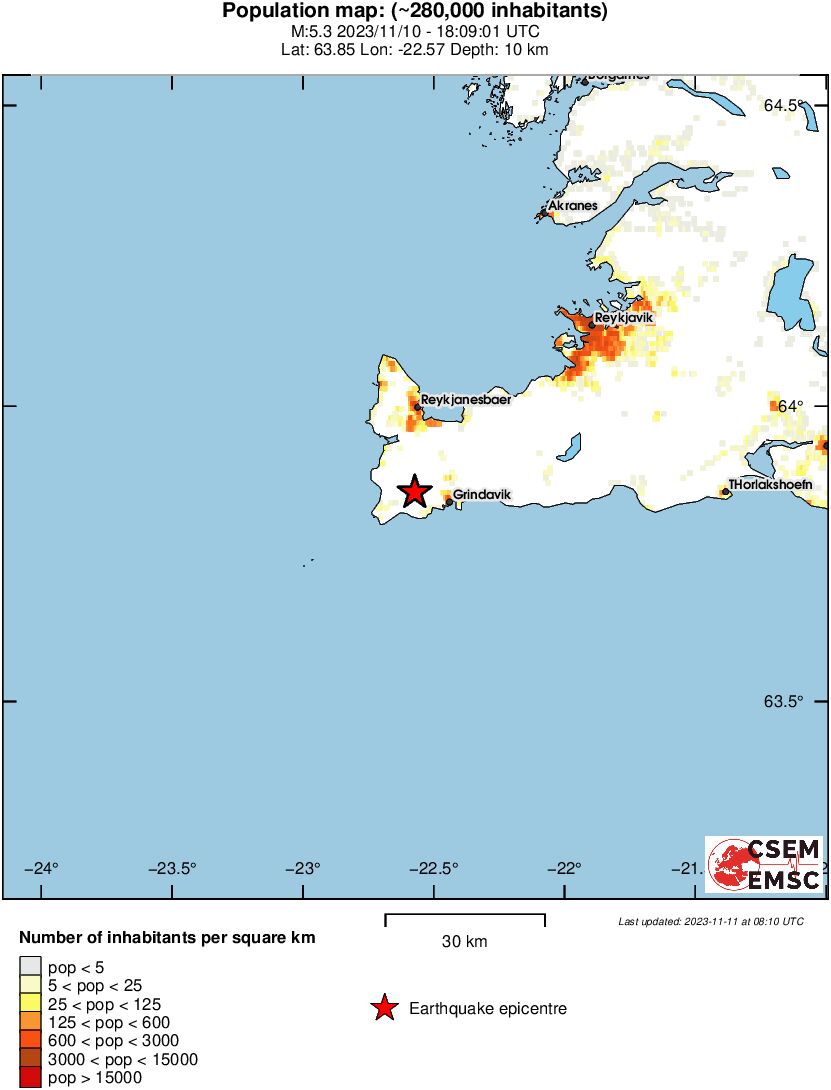Click the Grindavik map label
The image size is (831, 1090).
482,495
